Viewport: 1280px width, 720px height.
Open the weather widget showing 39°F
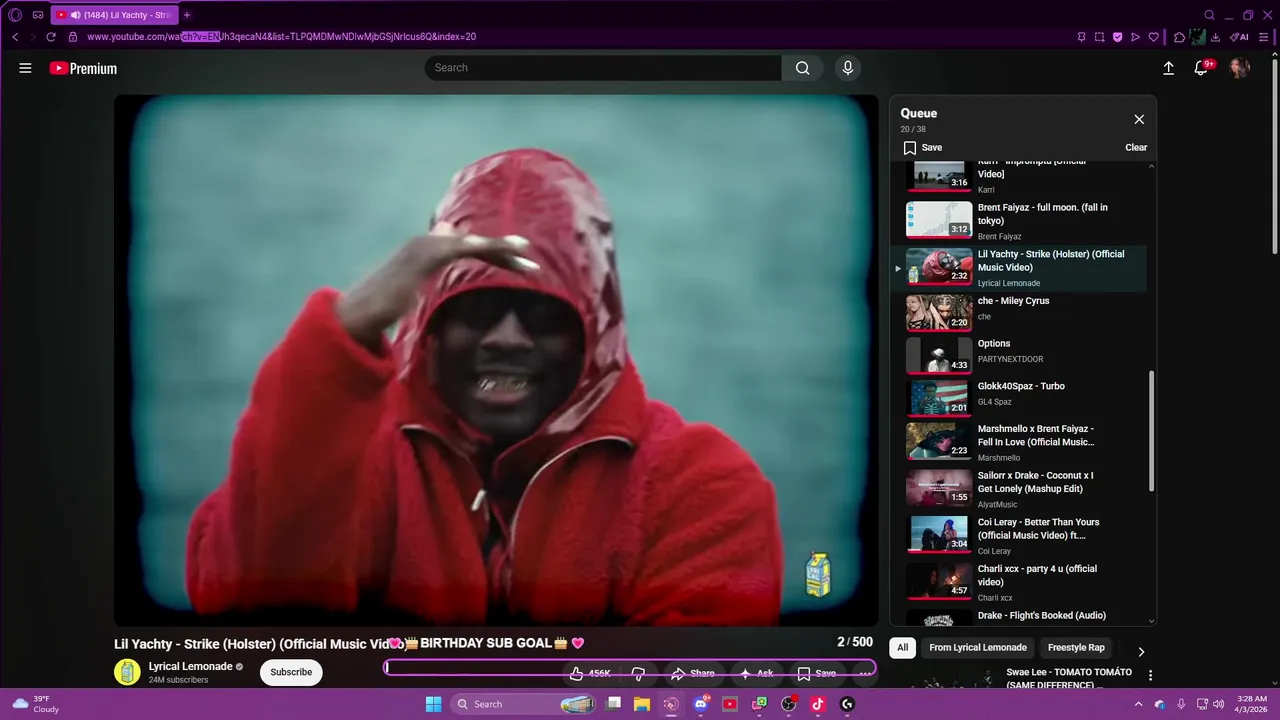click(x=36, y=704)
